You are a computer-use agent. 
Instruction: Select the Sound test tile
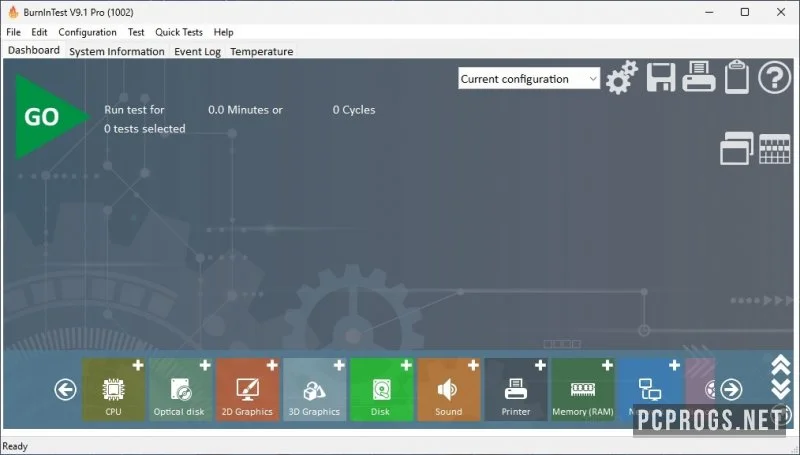point(448,390)
